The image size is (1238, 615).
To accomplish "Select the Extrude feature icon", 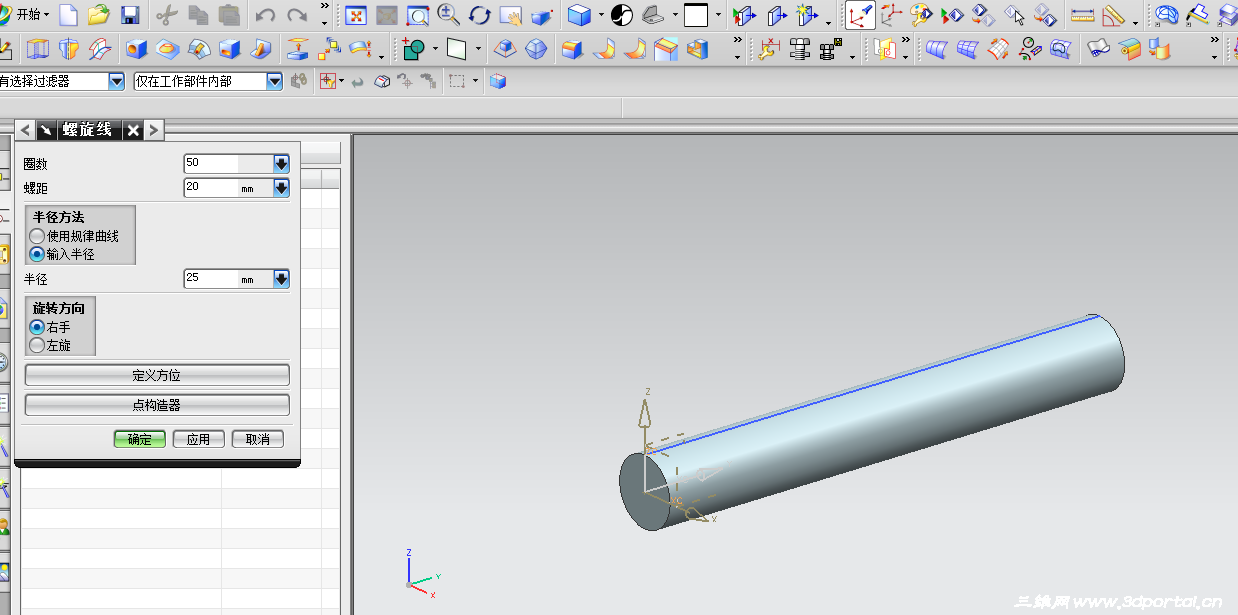I will (38, 49).
